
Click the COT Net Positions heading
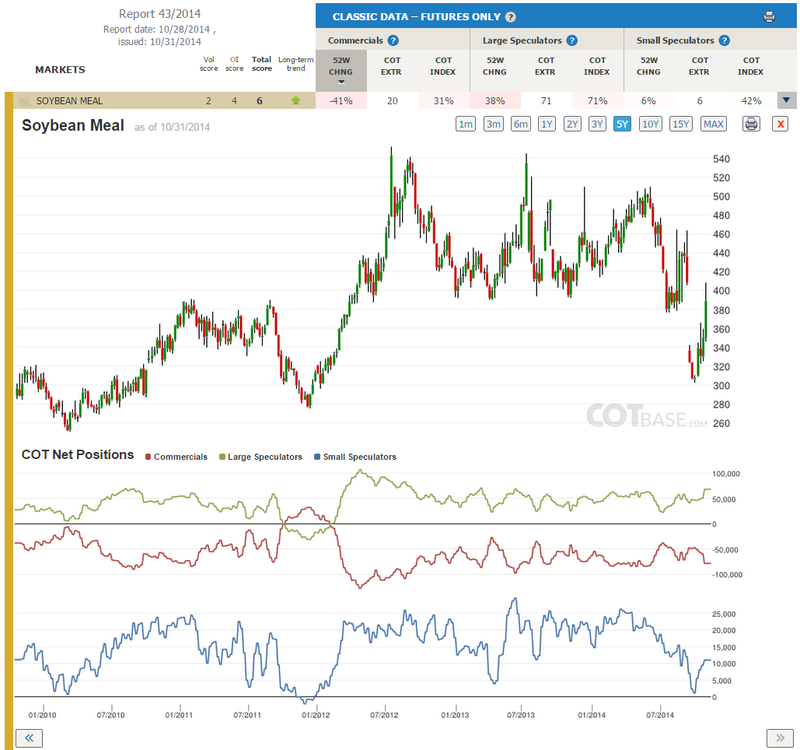pyautogui.click(x=78, y=455)
